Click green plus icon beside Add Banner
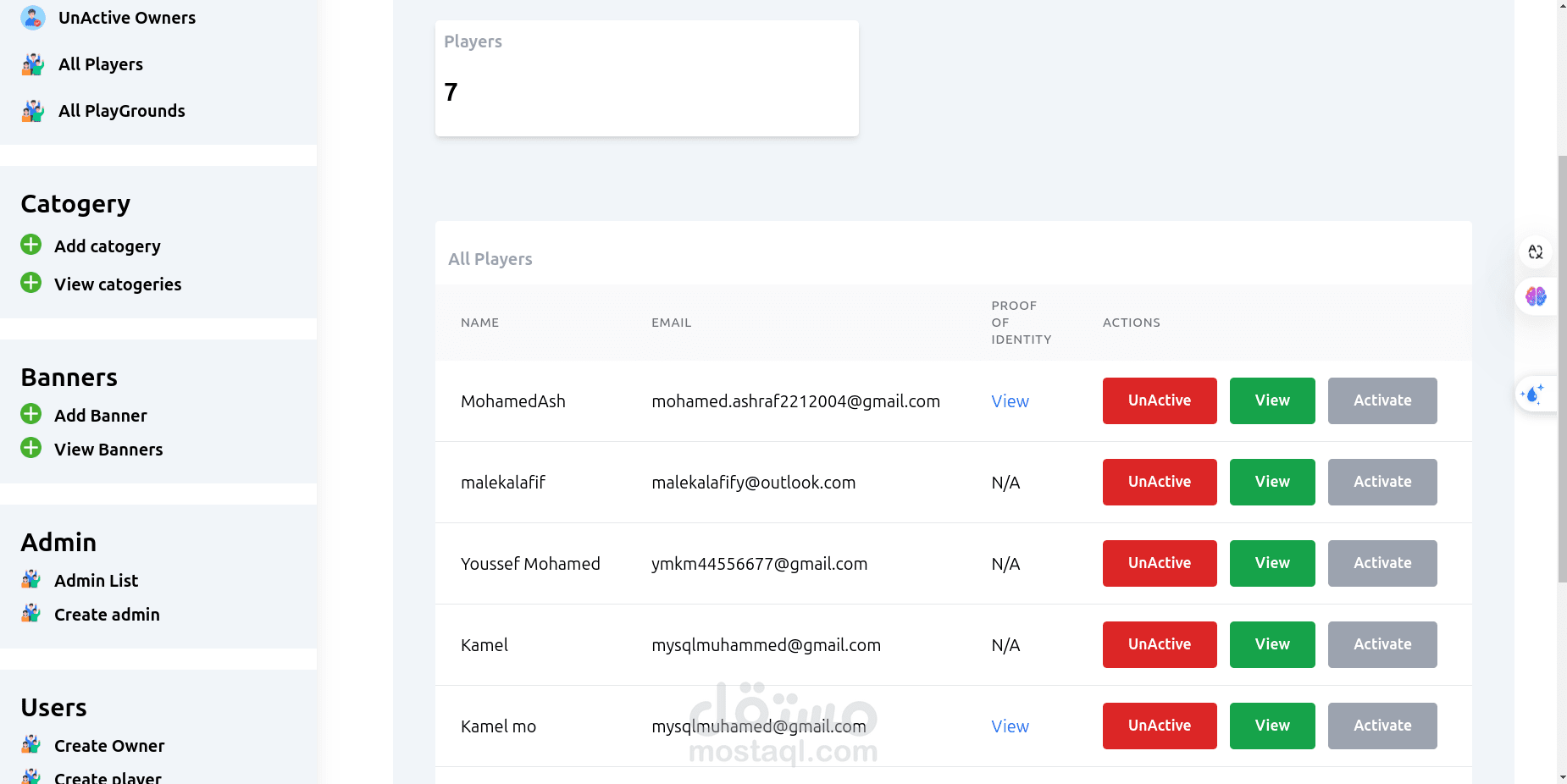Screen dimensions: 1567x784 31,414
